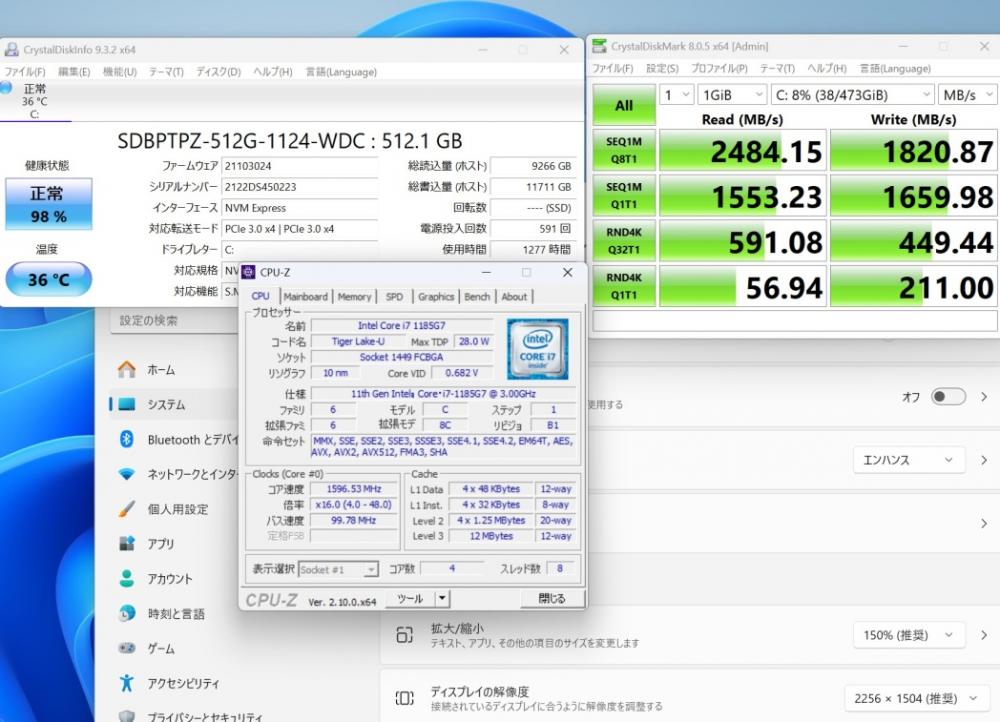Run the RND4K Q32T1 test
Screen dimensions: 1000x722
coord(624,241)
